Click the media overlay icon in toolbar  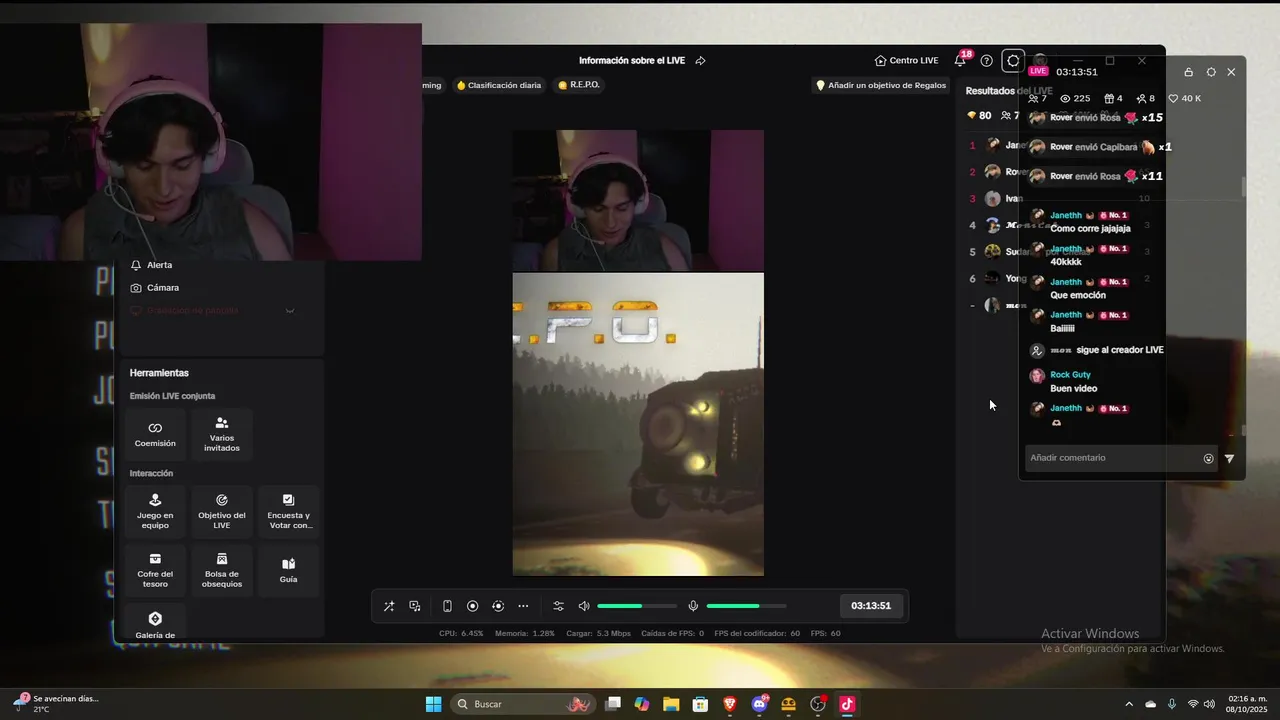415,606
